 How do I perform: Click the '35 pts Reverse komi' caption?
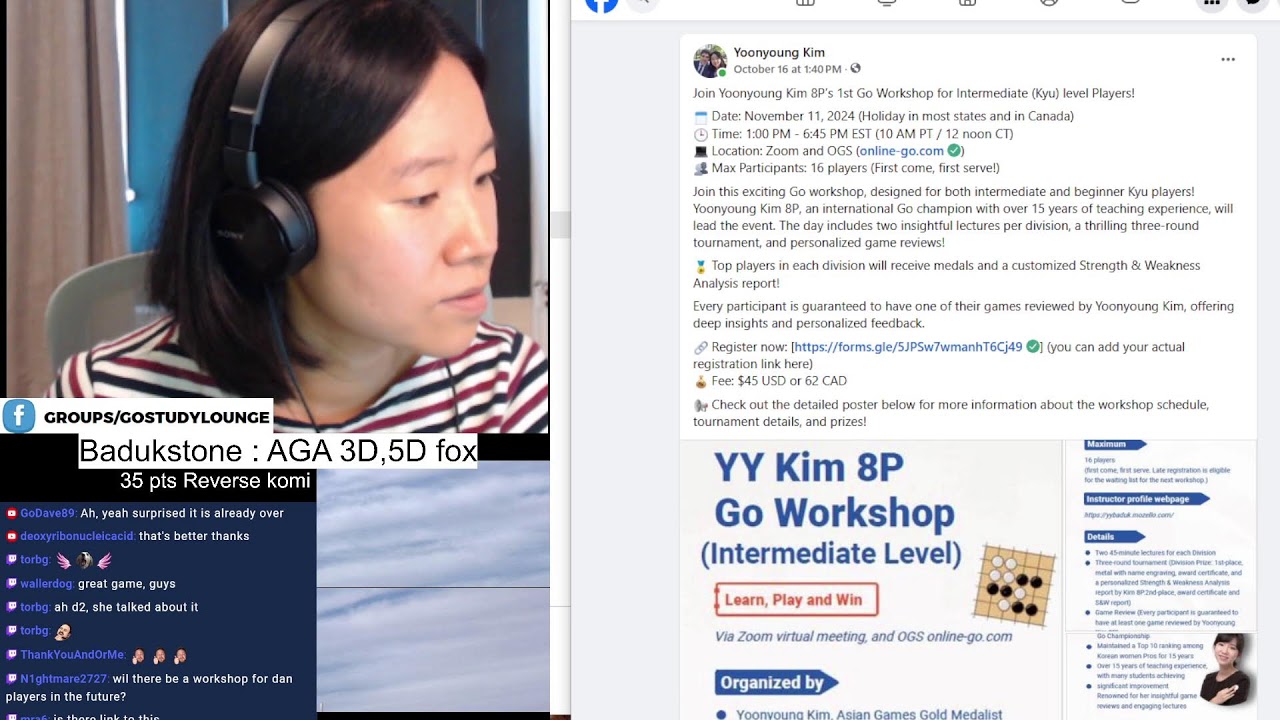[x=215, y=481]
